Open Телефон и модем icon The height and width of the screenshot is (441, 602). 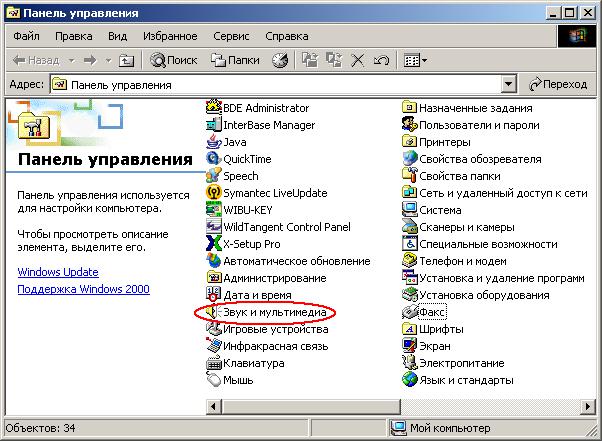click(410, 261)
